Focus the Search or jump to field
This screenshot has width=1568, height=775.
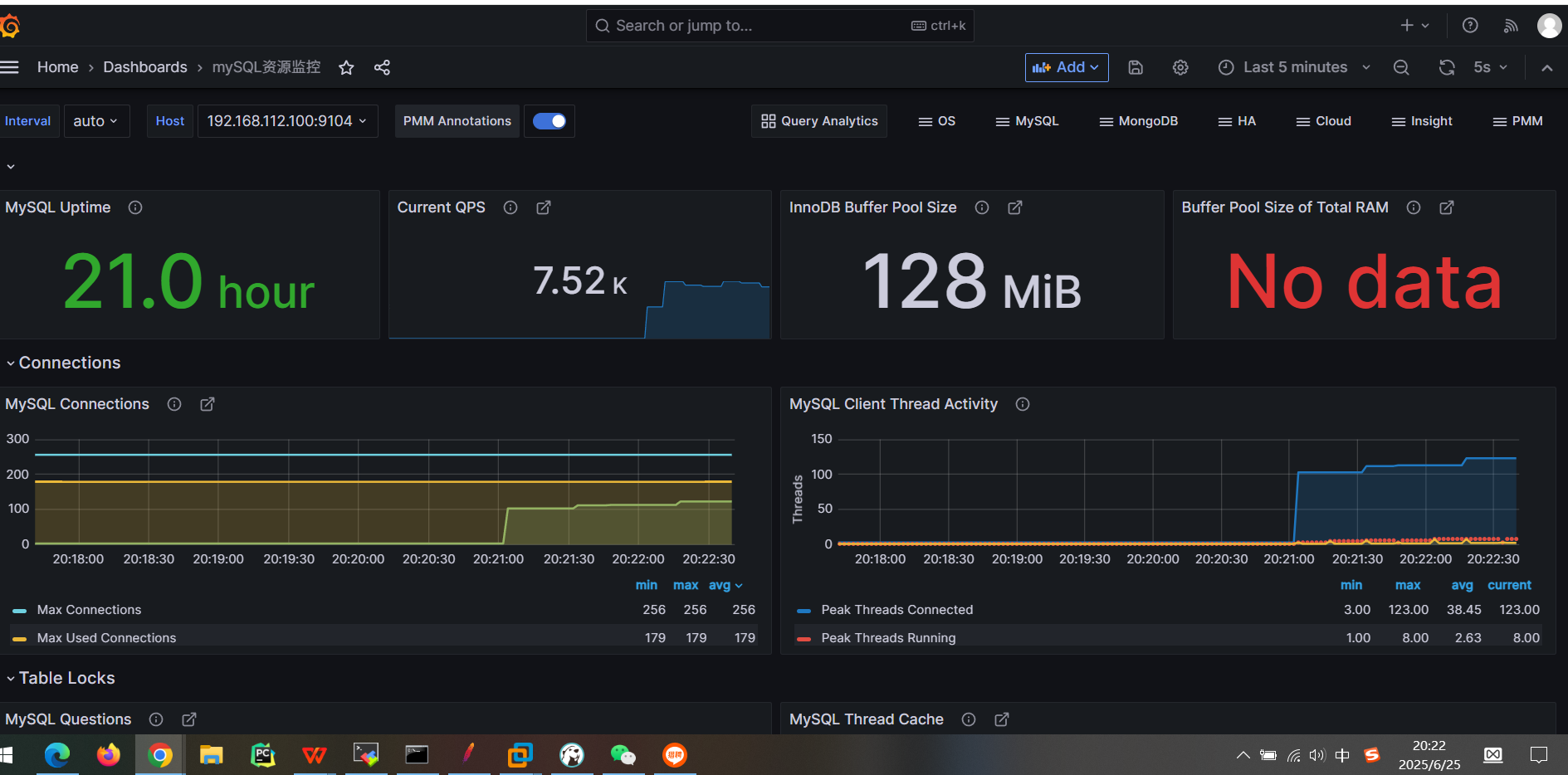[x=779, y=26]
